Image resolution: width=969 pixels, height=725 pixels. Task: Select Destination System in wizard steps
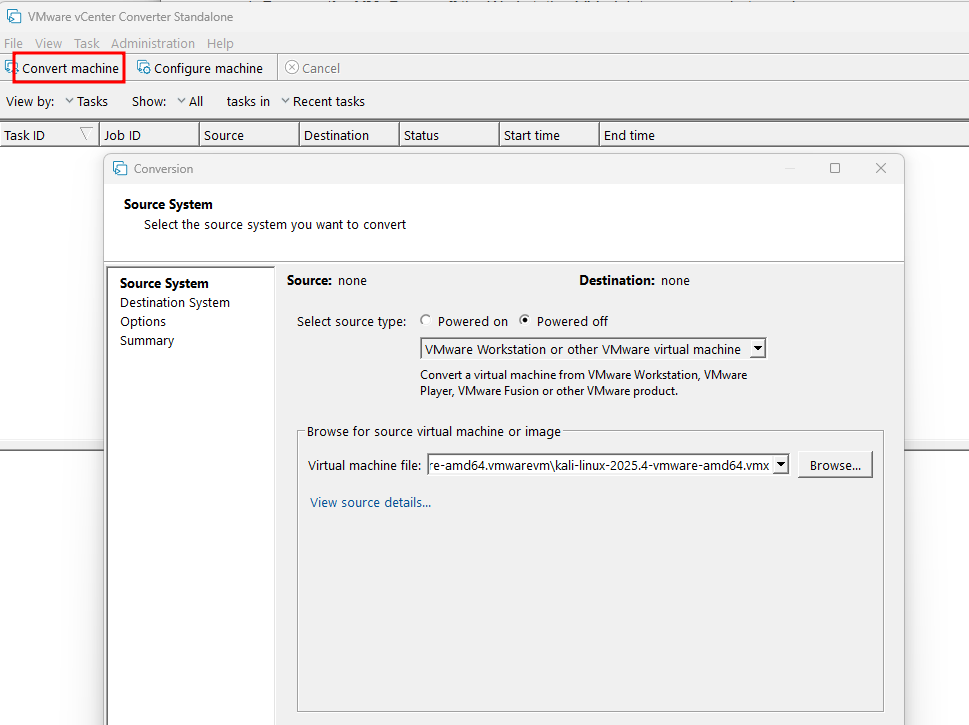pyautogui.click(x=175, y=302)
